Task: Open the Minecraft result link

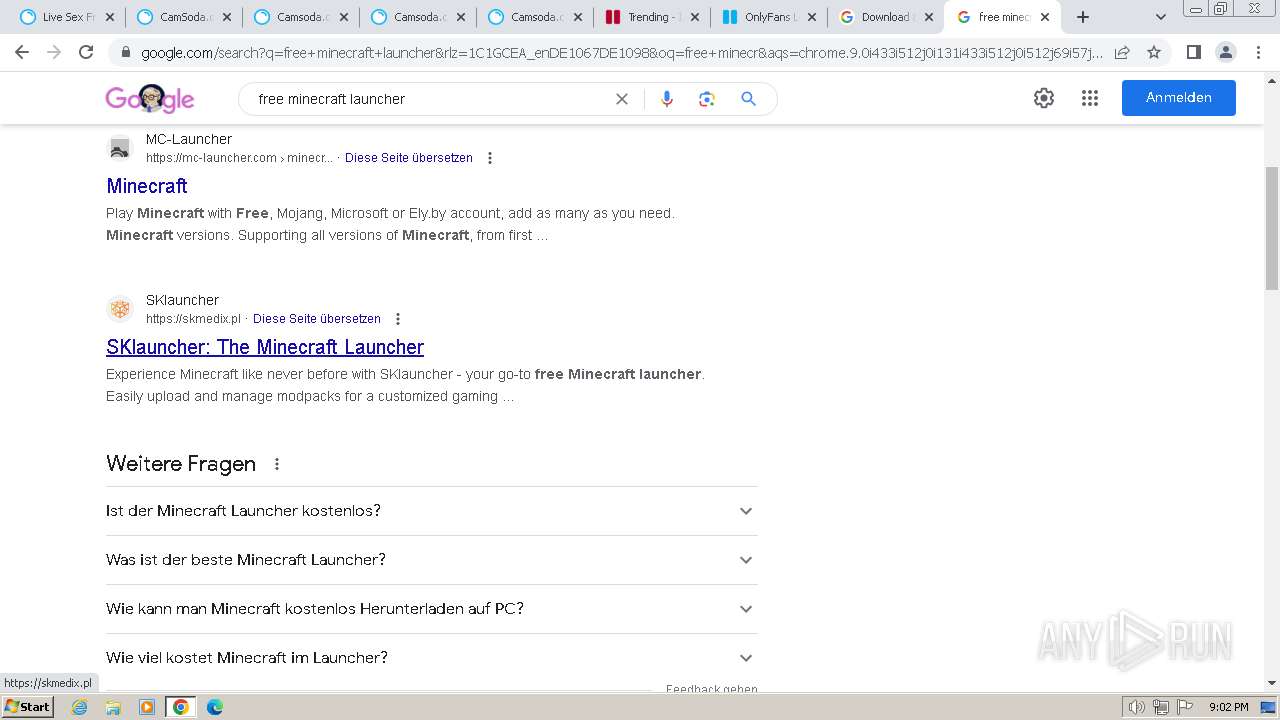Action: click(x=147, y=186)
